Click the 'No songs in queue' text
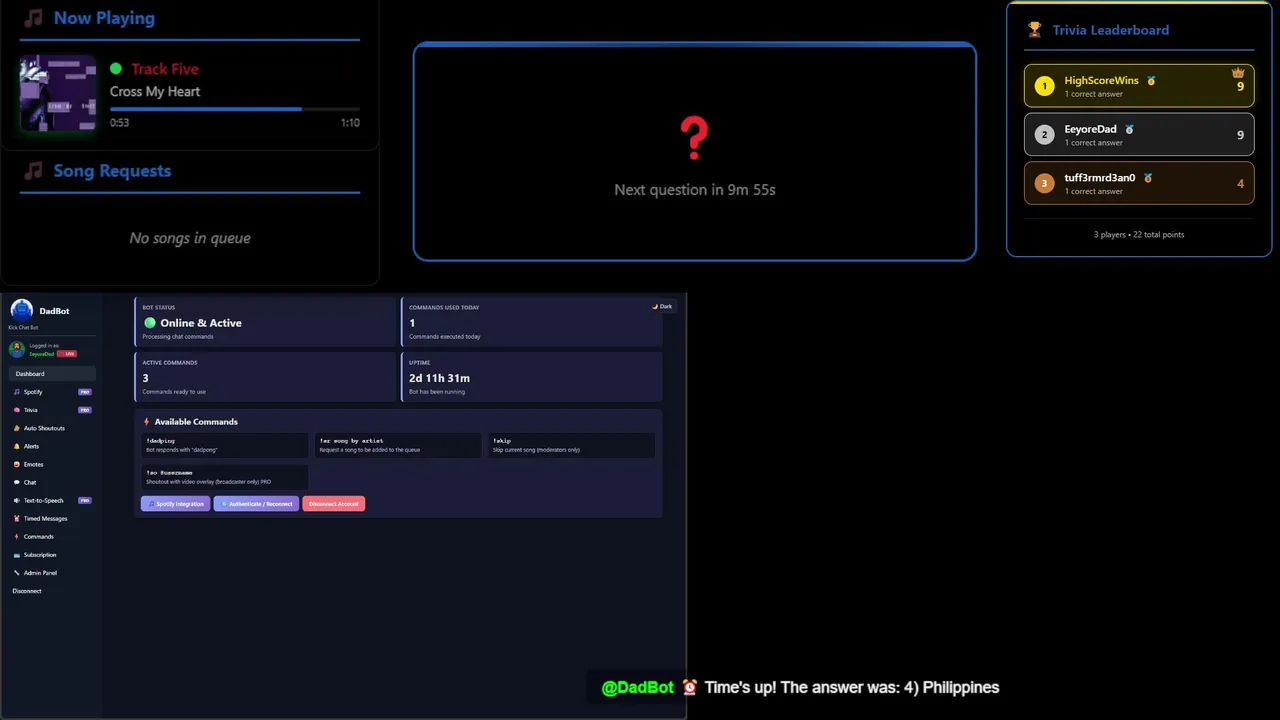Screen dimensions: 1280x720 190,238
